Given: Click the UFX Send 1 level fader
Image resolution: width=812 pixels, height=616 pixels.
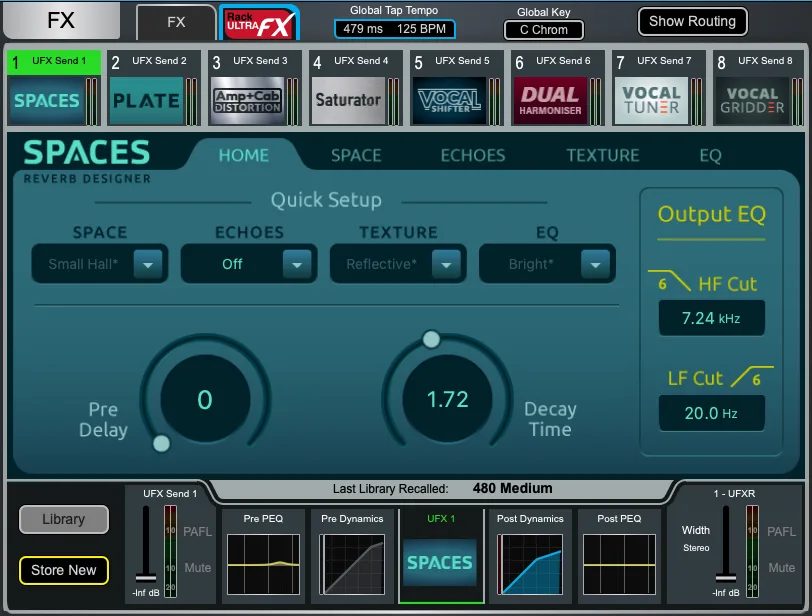Looking at the screenshot, I should tap(146, 578).
